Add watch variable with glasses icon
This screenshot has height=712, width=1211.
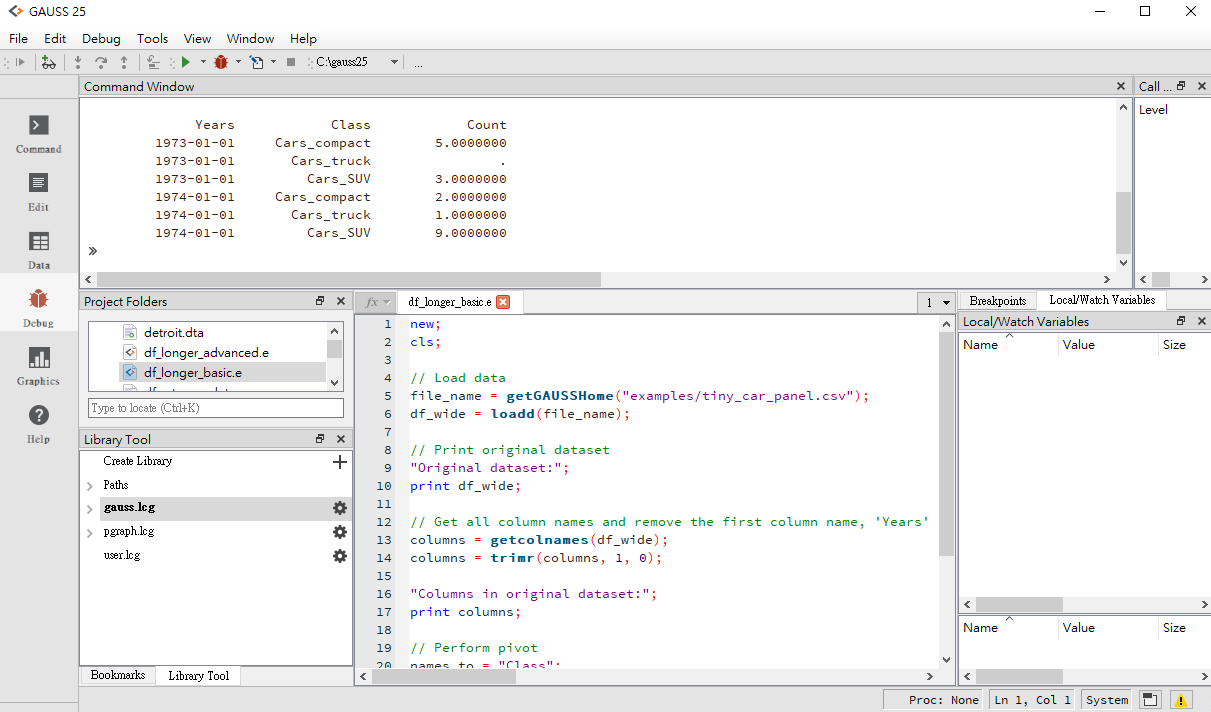48,62
